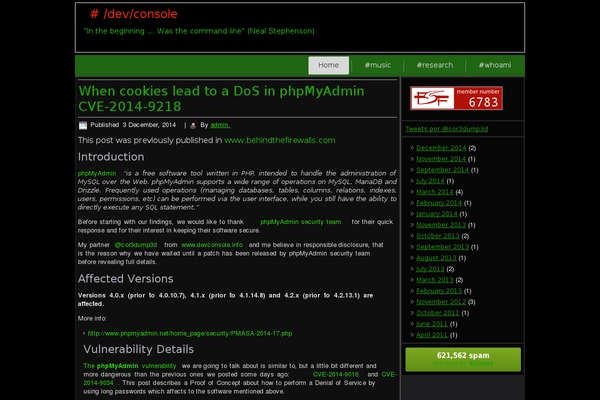Open the November 2014 archive
This screenshot has width=600, height=400.
(x=441, y=159)
